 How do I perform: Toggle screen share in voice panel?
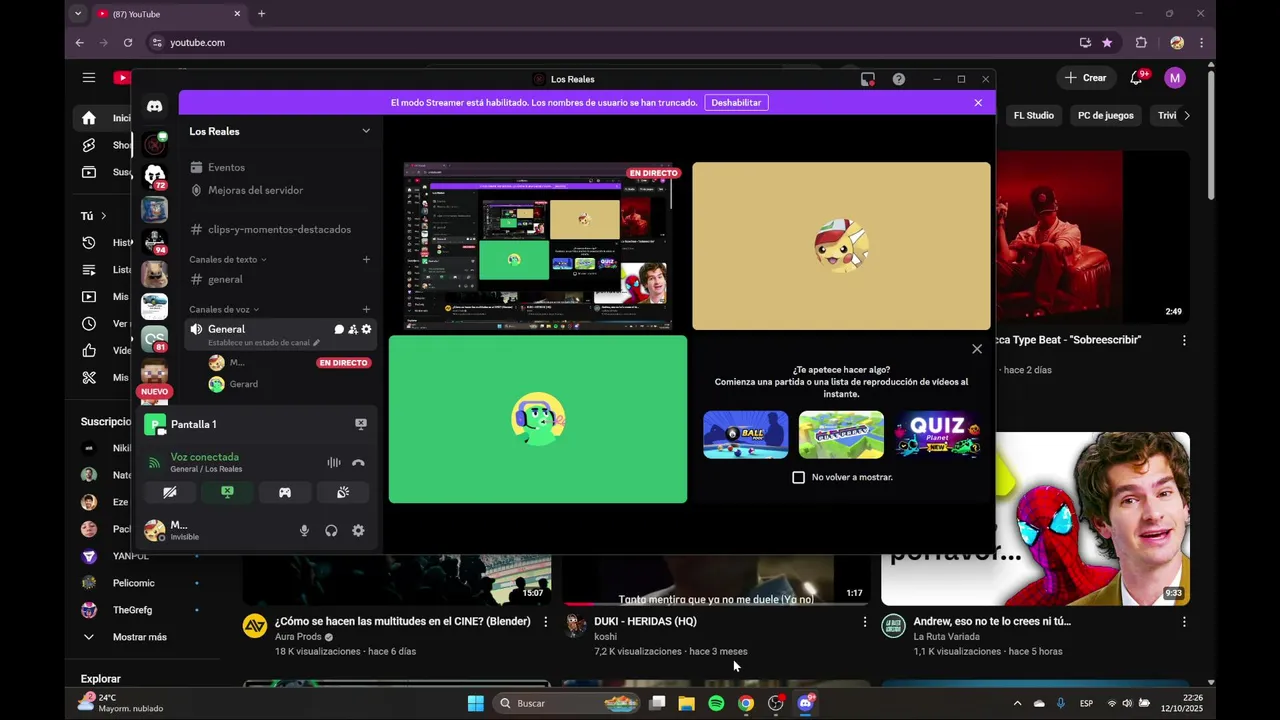[x=227, y=492]
